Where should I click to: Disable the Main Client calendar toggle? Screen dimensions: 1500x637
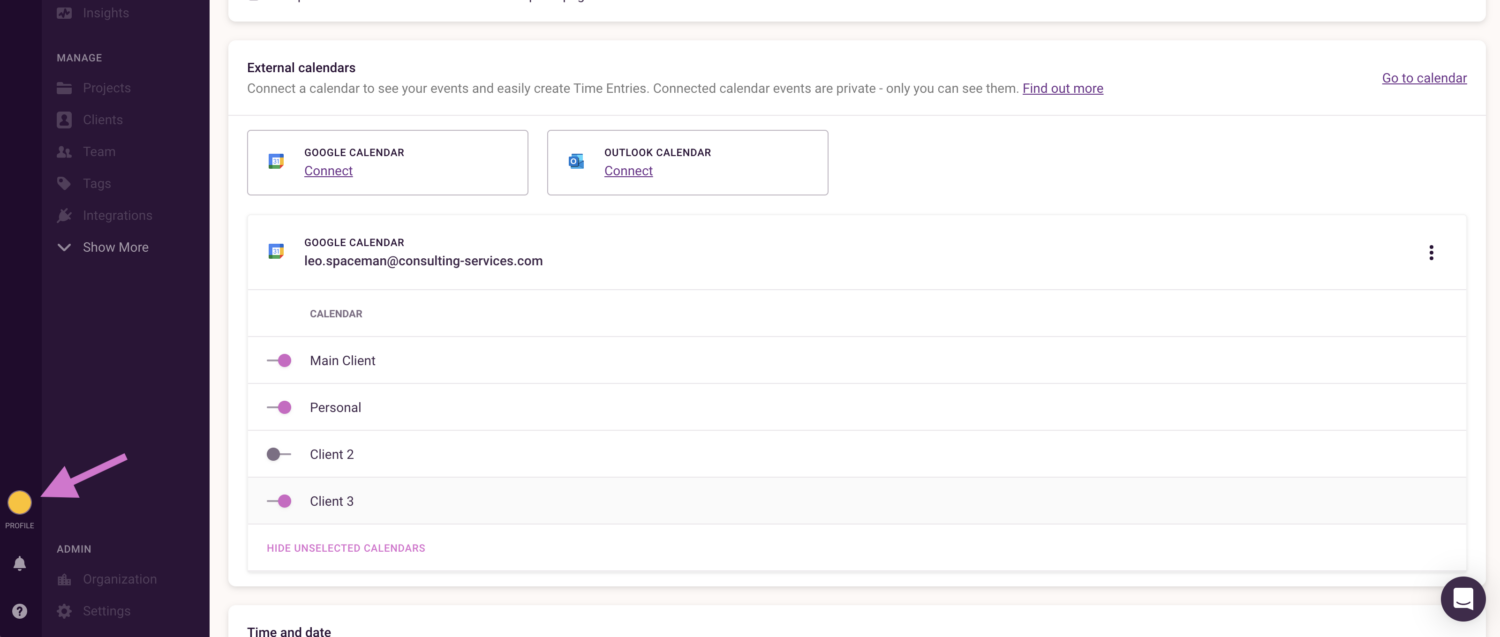click(x=279, y=361)
